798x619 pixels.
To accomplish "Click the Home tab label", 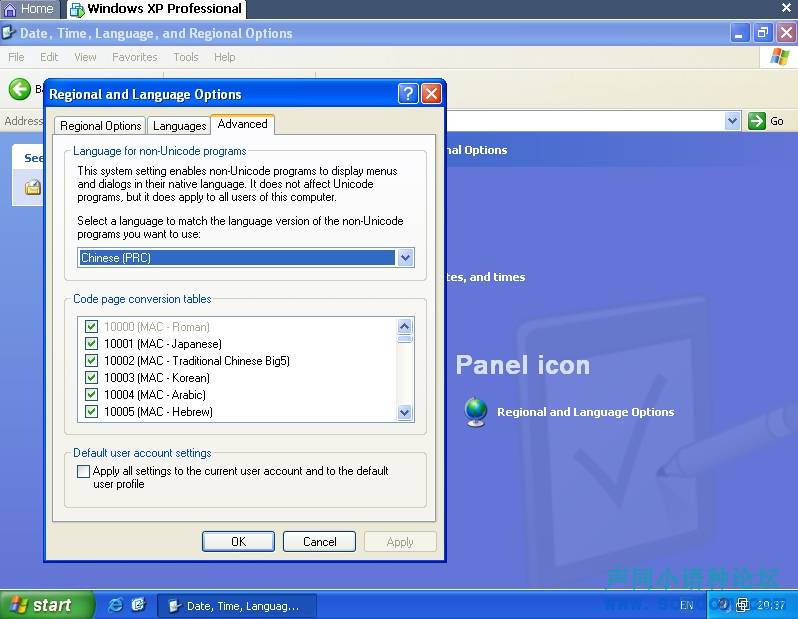I will (x=37, y=9).
